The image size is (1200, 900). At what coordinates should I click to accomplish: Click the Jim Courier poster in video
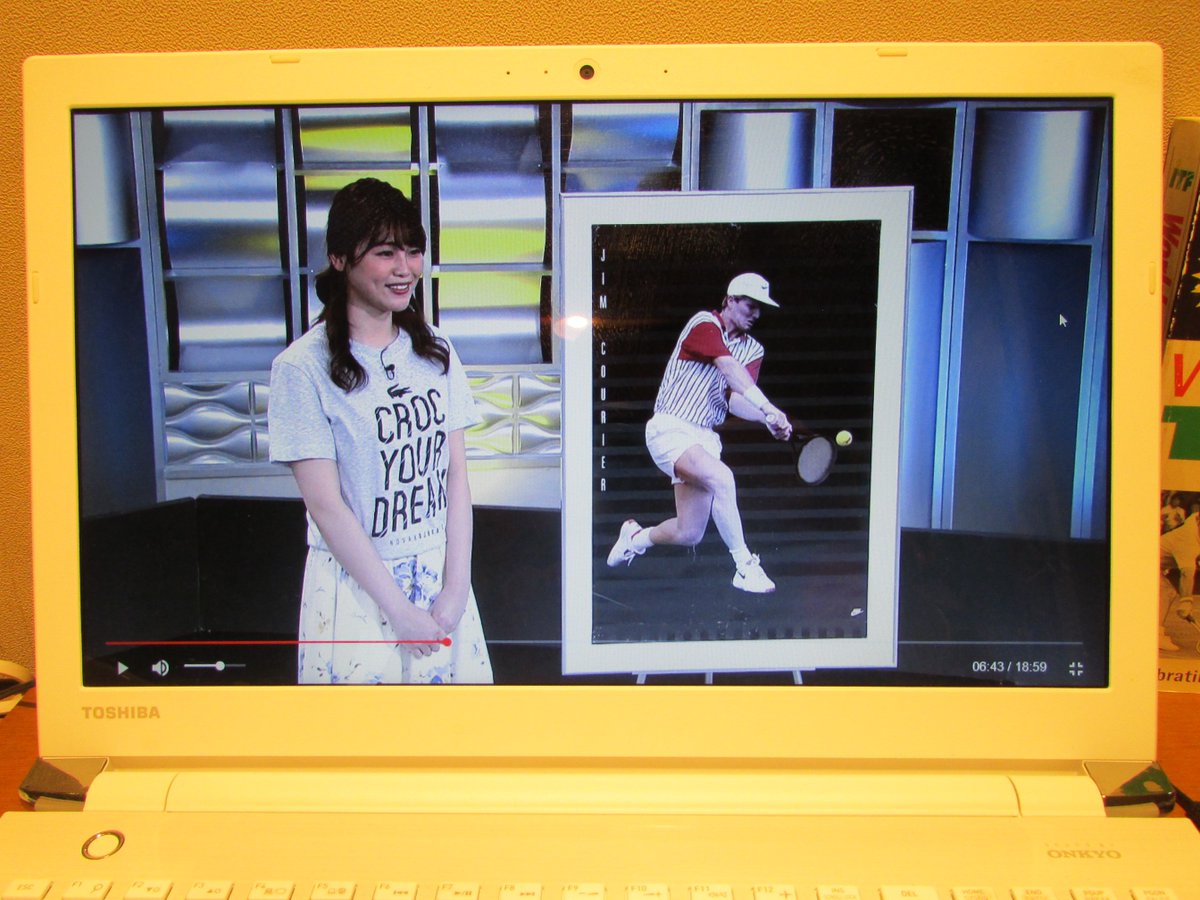[x=736, y=430]
